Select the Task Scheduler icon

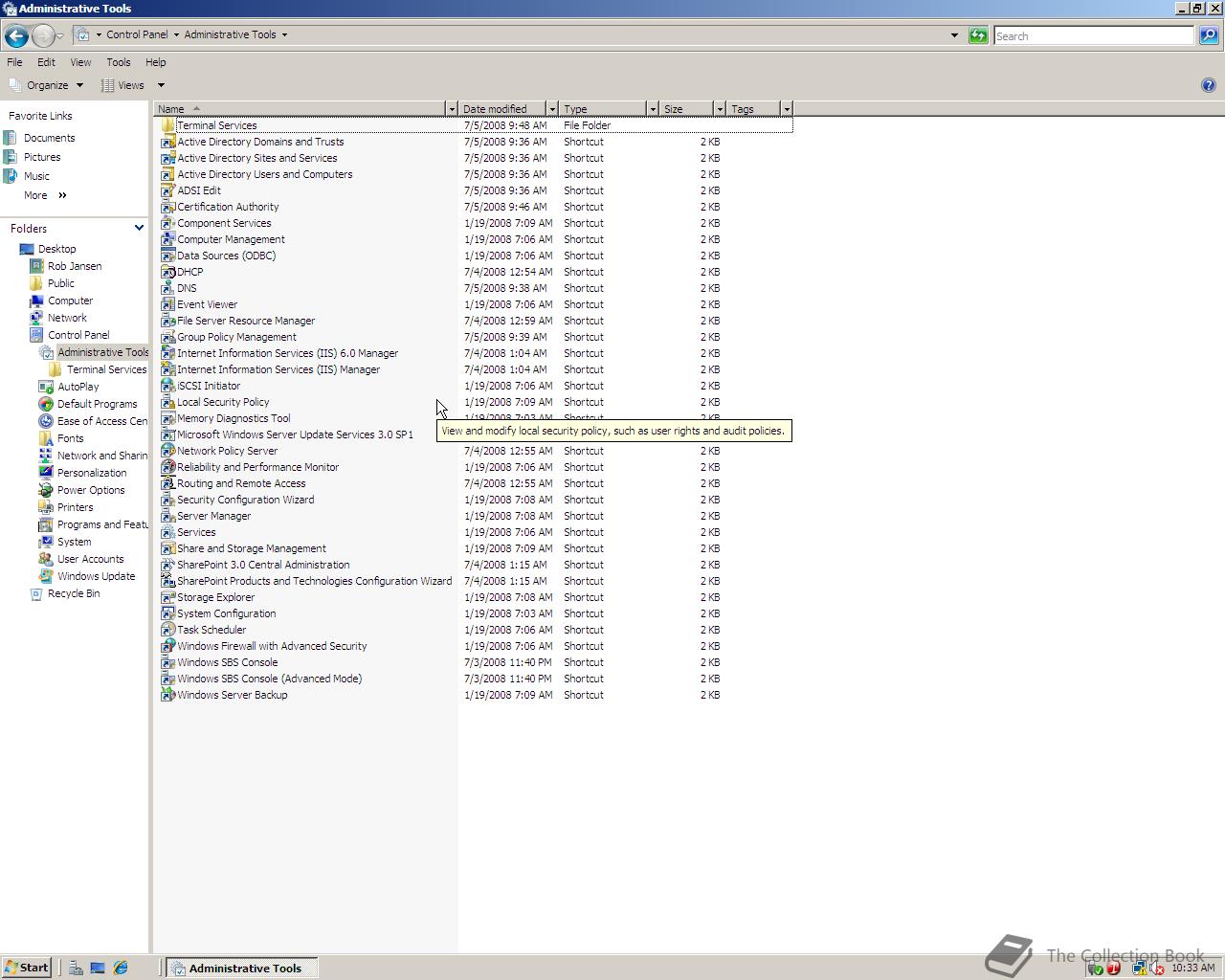click(x=167, y=630)
